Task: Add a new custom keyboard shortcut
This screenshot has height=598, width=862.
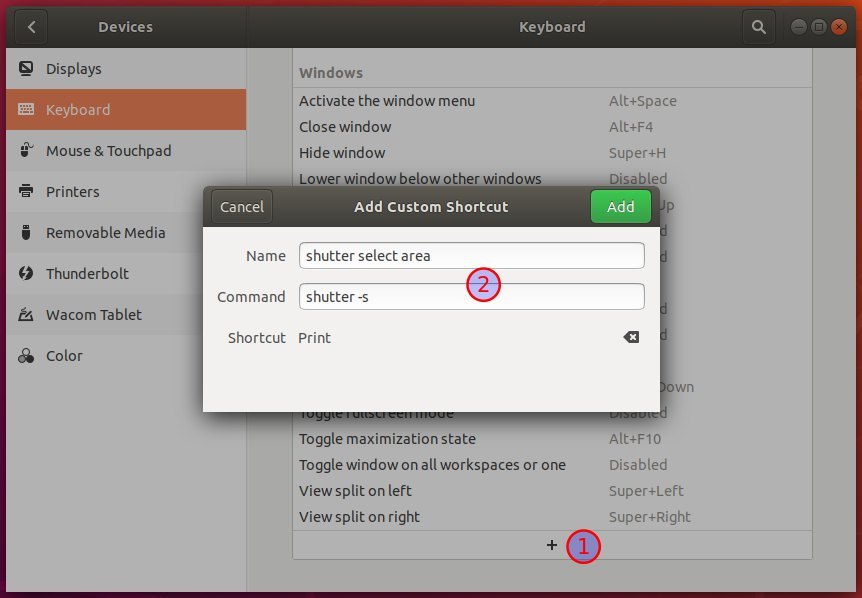Action: pyautogui.click(x=552, y=546)
